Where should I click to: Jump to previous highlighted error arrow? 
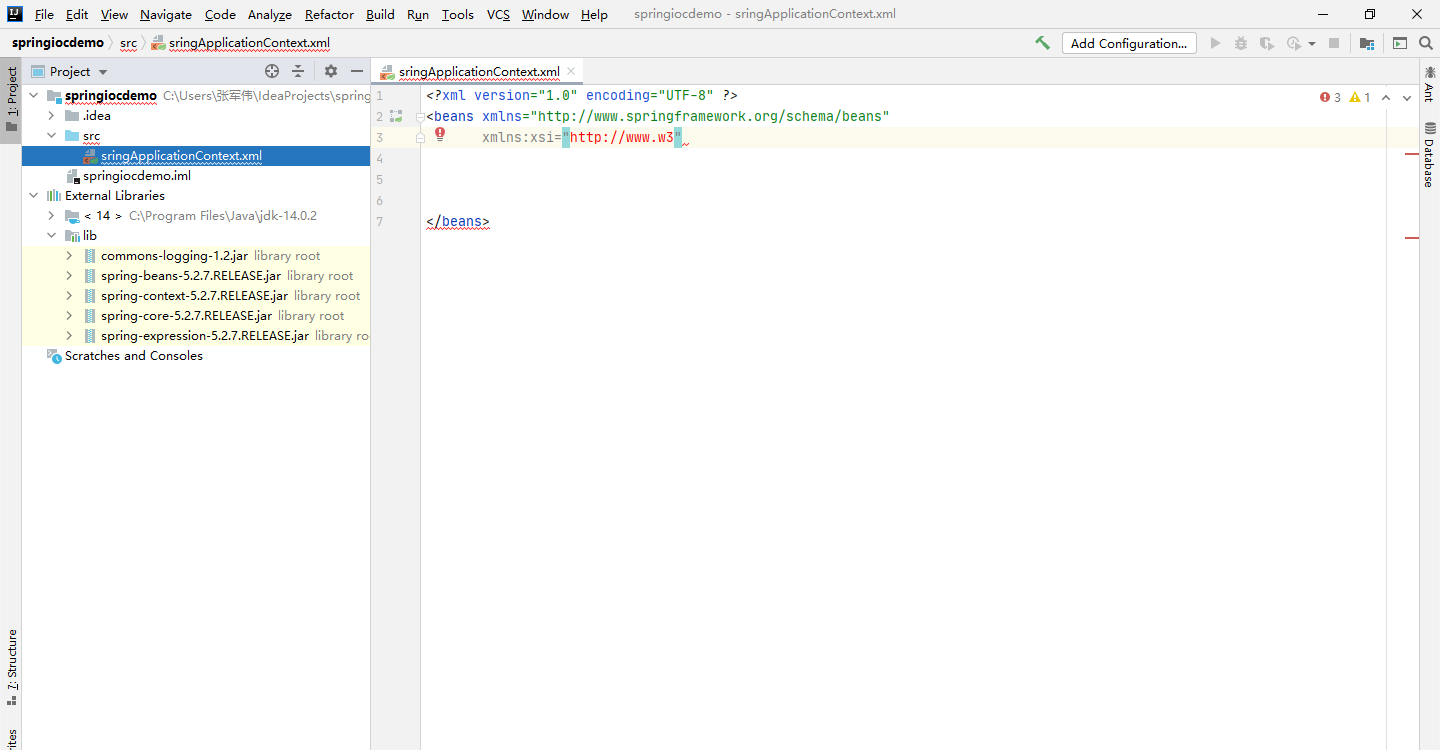[x=1386, y=97]
